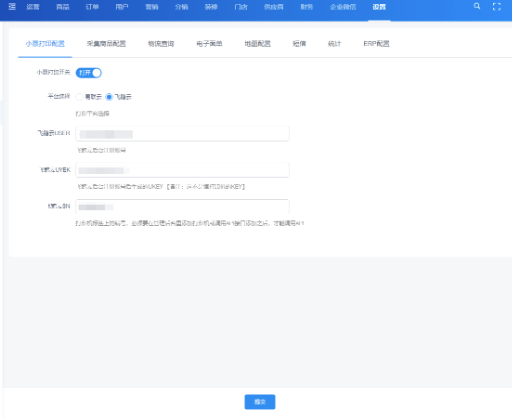The image size is (512, 418).
Task: Click into the 飞鹅云UKEY input field
Action: tap(182, 170)
